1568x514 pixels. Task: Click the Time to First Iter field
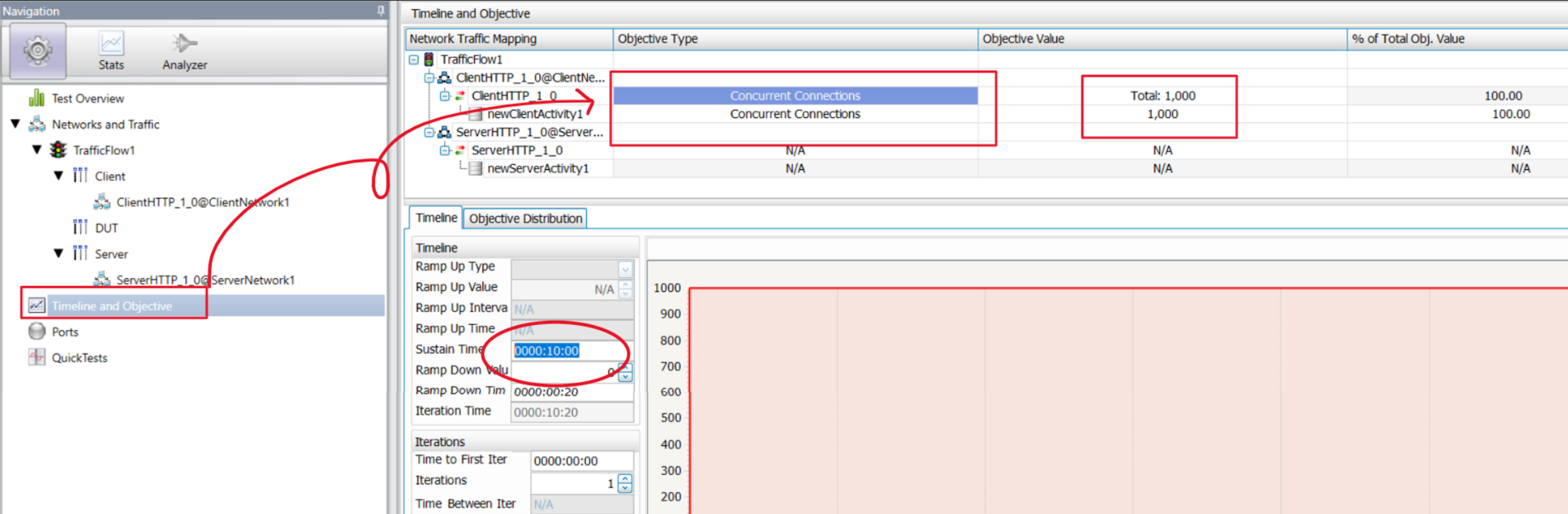tap(582, 461)
